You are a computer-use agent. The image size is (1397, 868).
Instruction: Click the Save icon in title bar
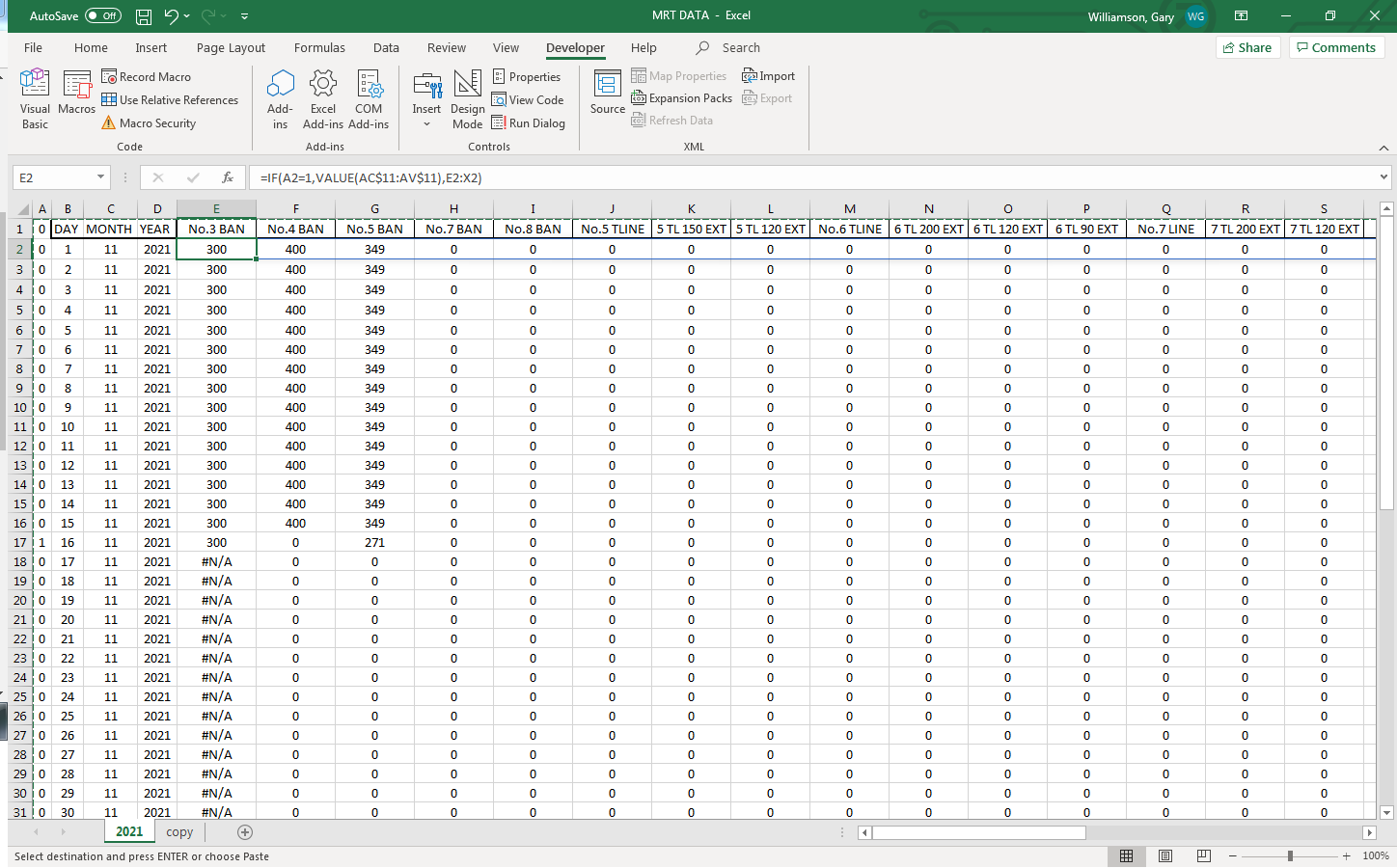tap(144, 16)
